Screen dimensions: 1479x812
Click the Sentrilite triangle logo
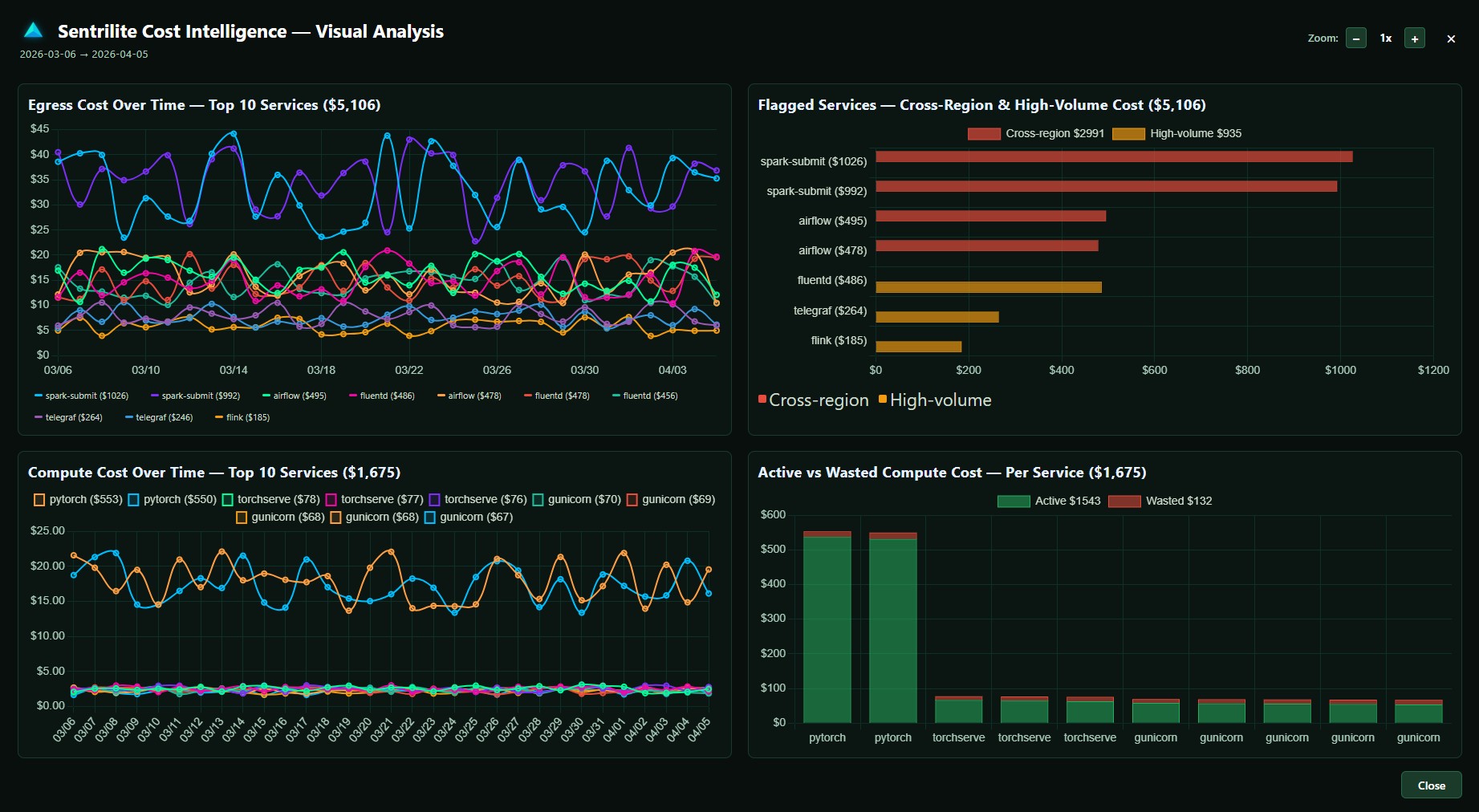(31, 30)
